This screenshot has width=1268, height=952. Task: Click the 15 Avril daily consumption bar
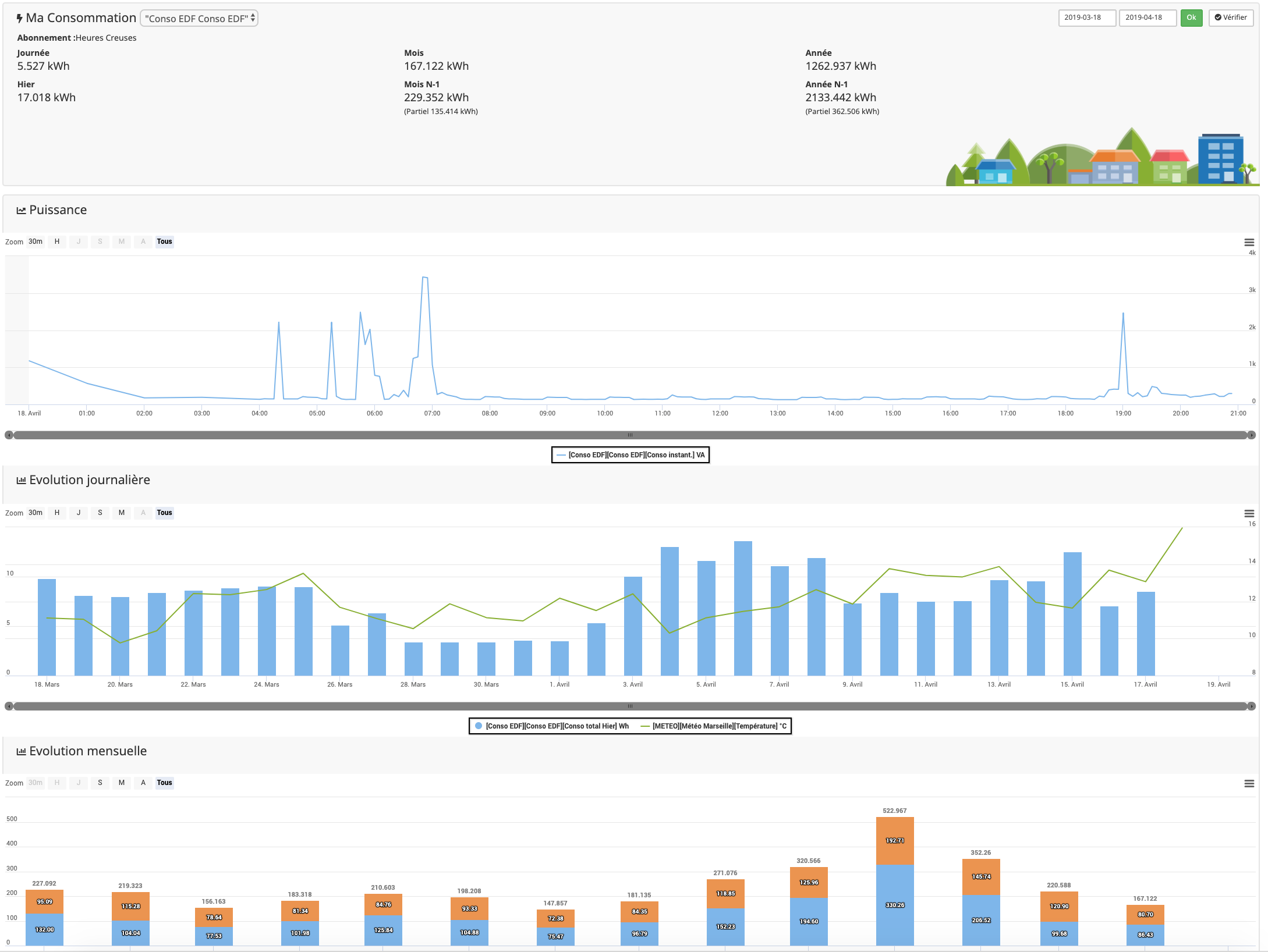coord(1072,614)
